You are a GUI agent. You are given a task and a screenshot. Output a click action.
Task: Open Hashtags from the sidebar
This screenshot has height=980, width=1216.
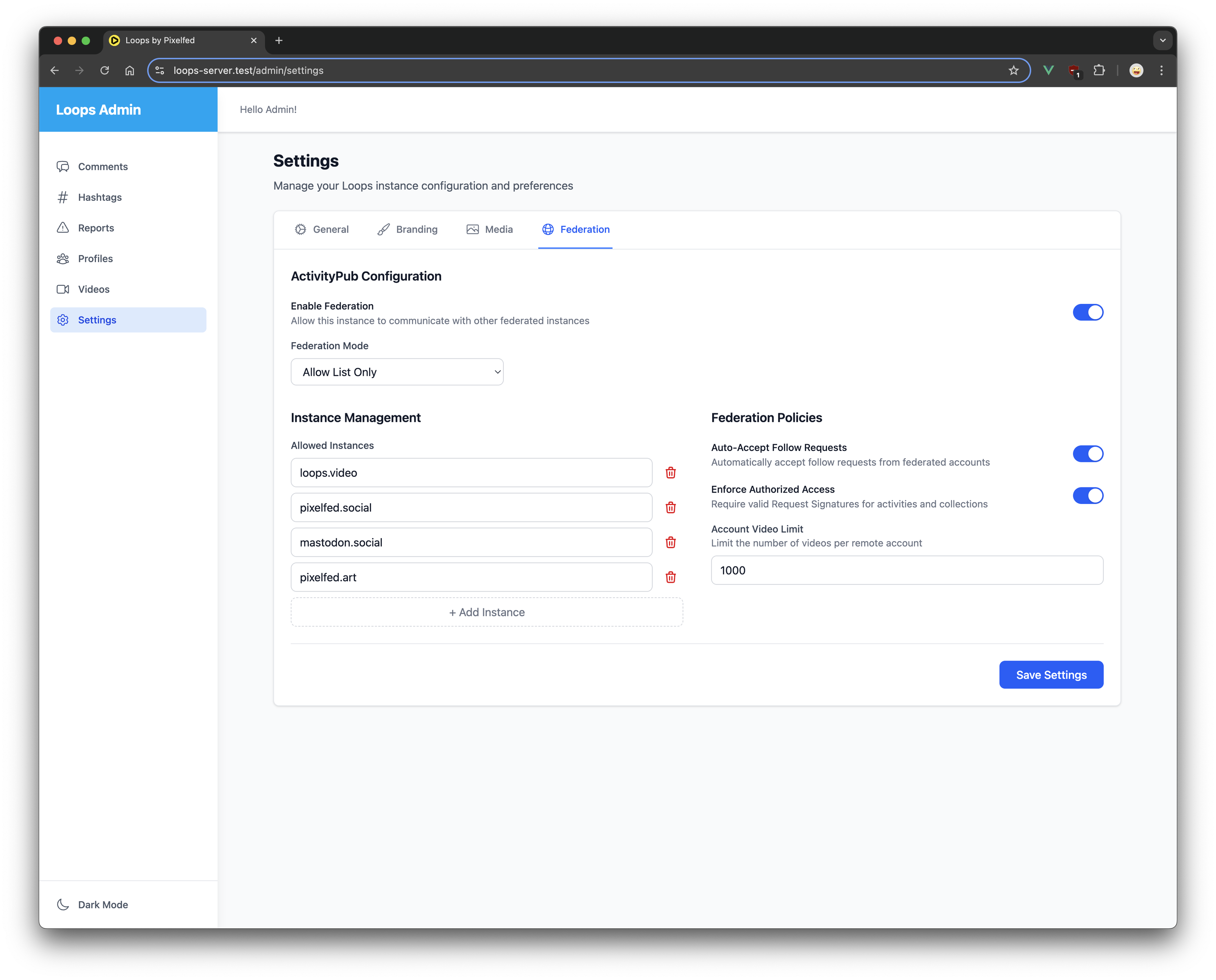point(128,197)
